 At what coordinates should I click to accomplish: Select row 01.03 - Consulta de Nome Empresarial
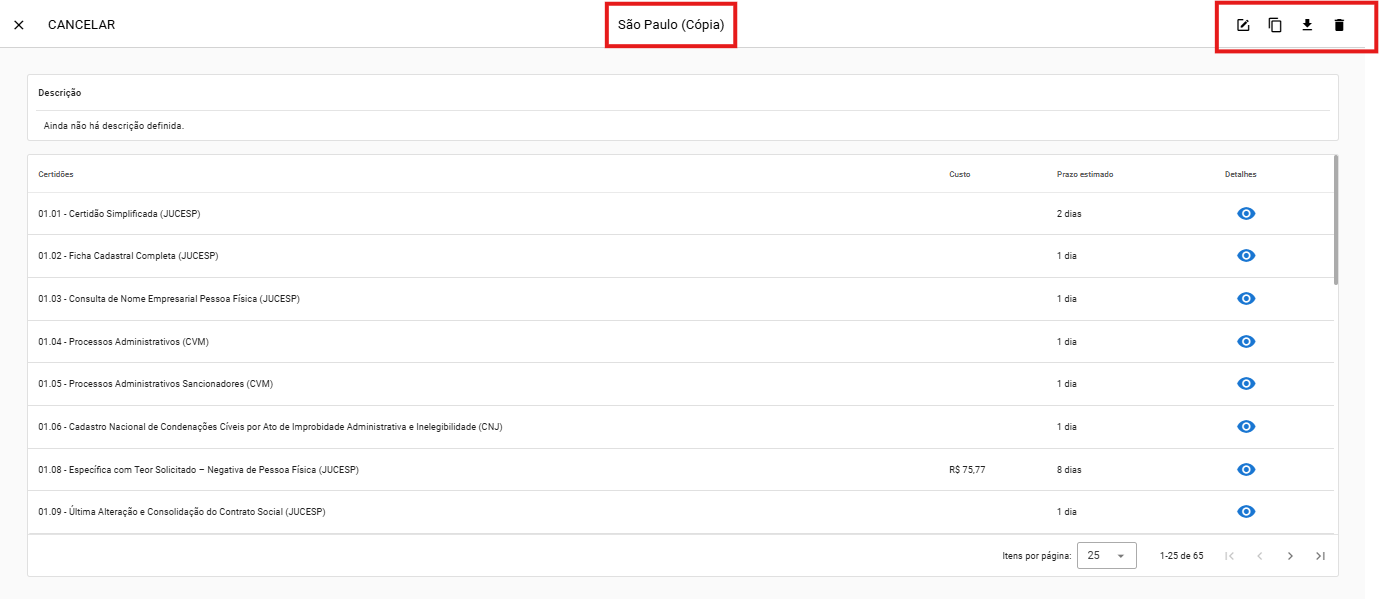680,299
